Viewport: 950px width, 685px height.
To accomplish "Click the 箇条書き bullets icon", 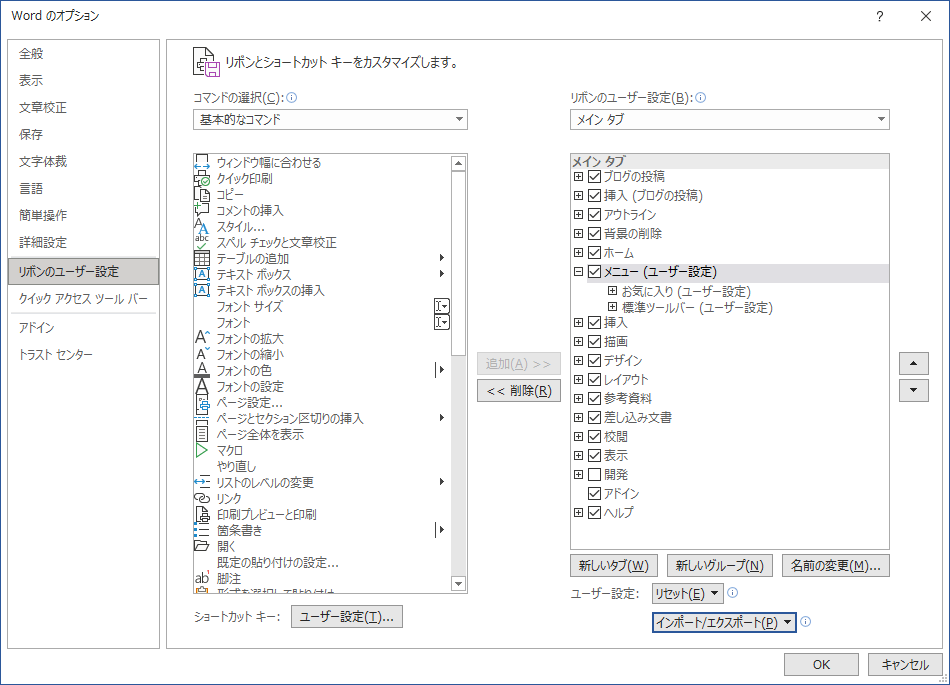I will point(202,530).
